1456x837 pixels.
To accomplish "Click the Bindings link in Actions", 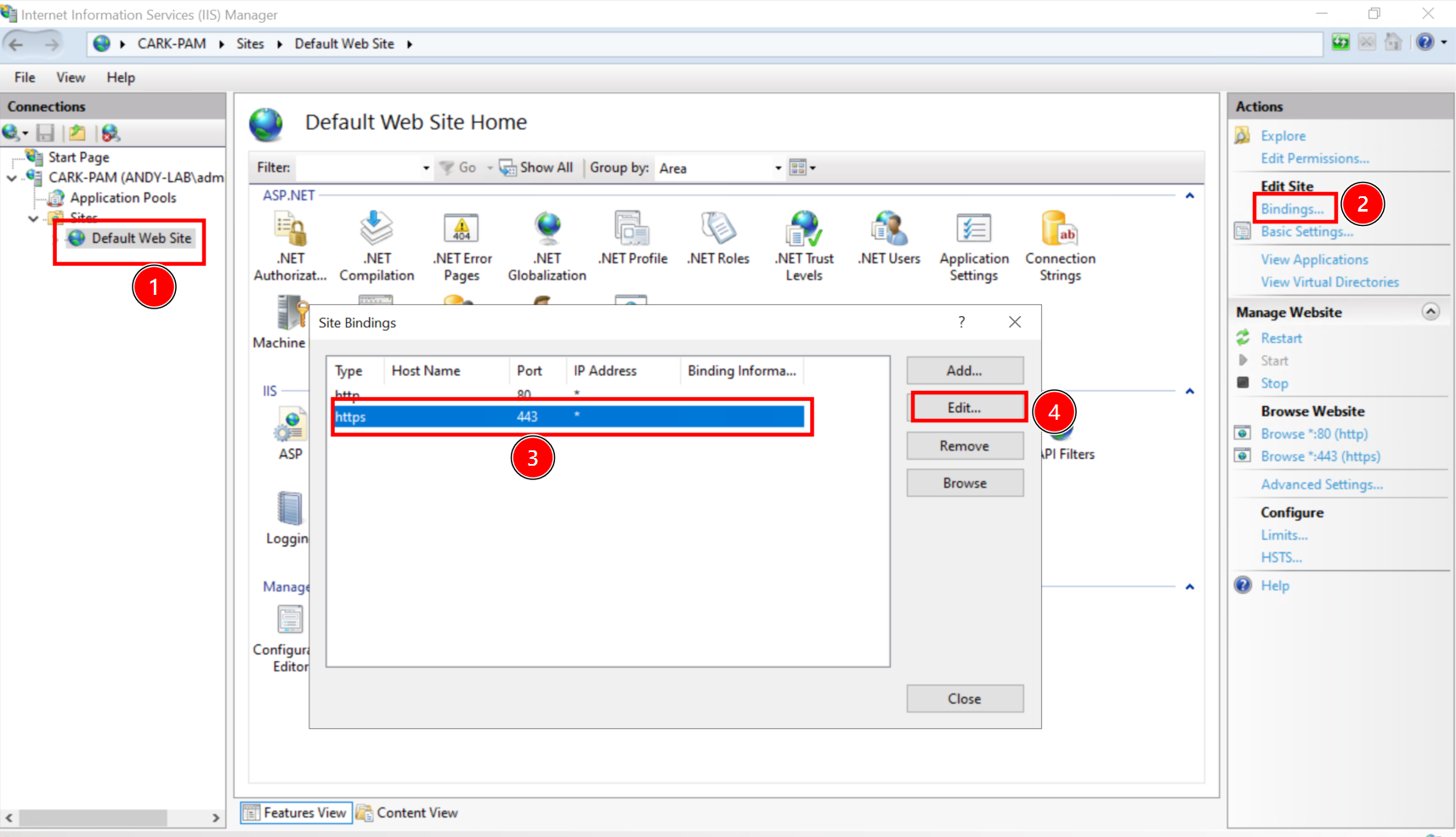I will click(1291, 209).
